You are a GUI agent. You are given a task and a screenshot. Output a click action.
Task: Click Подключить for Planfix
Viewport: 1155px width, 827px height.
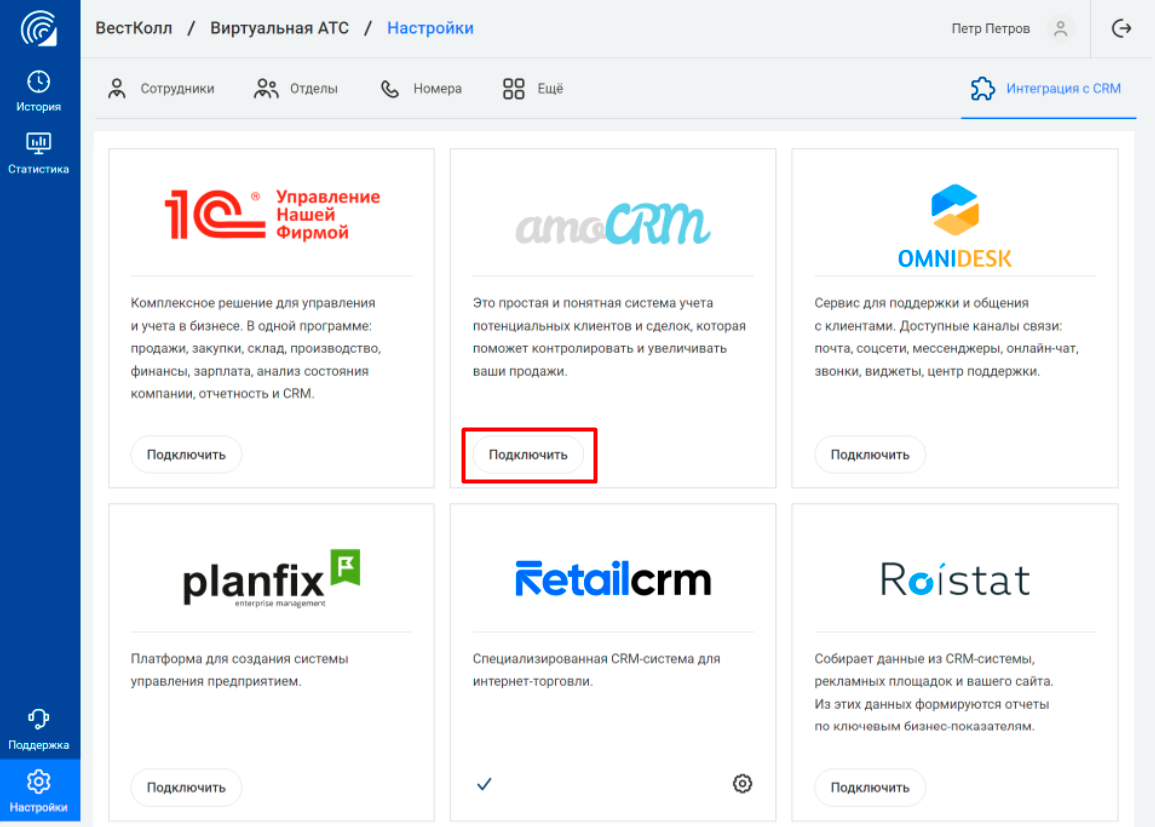pos(186,787)
